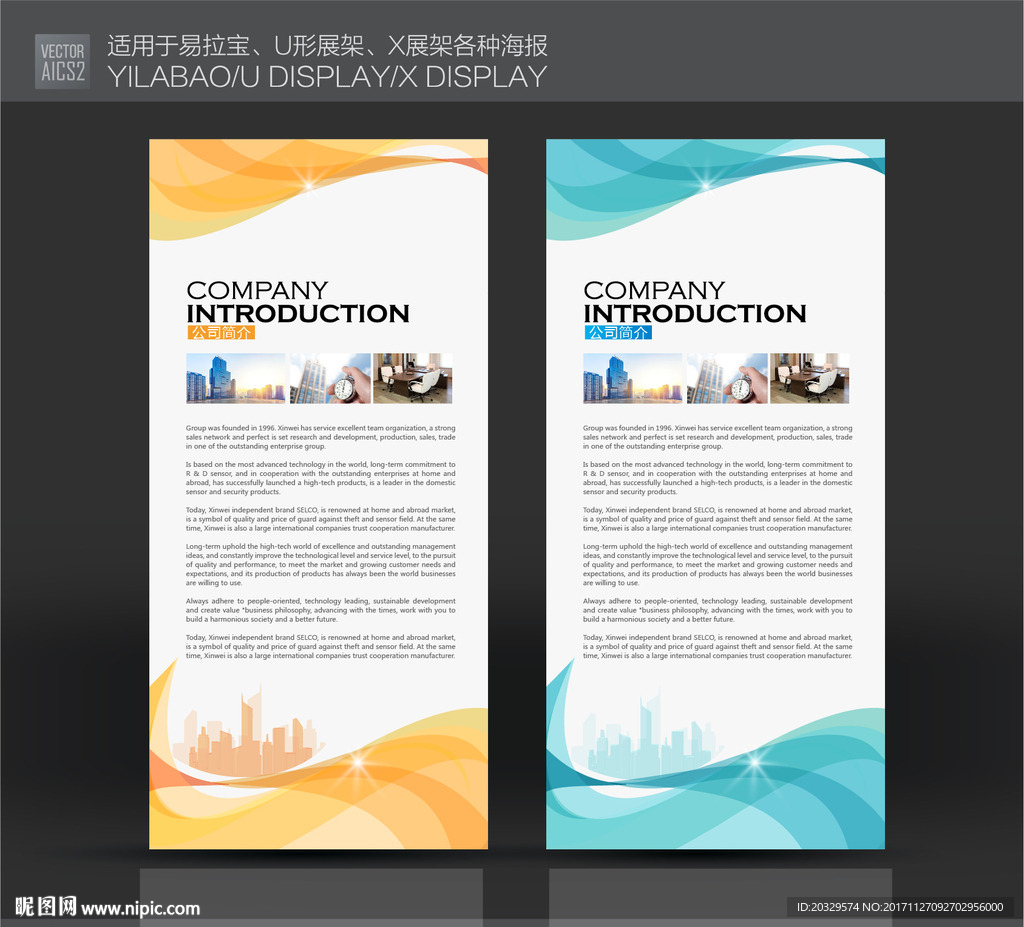Select "Long-term uphold the high-tech world" paragraph, blue banner
The image size is (1024, 927).
(718, 564)
